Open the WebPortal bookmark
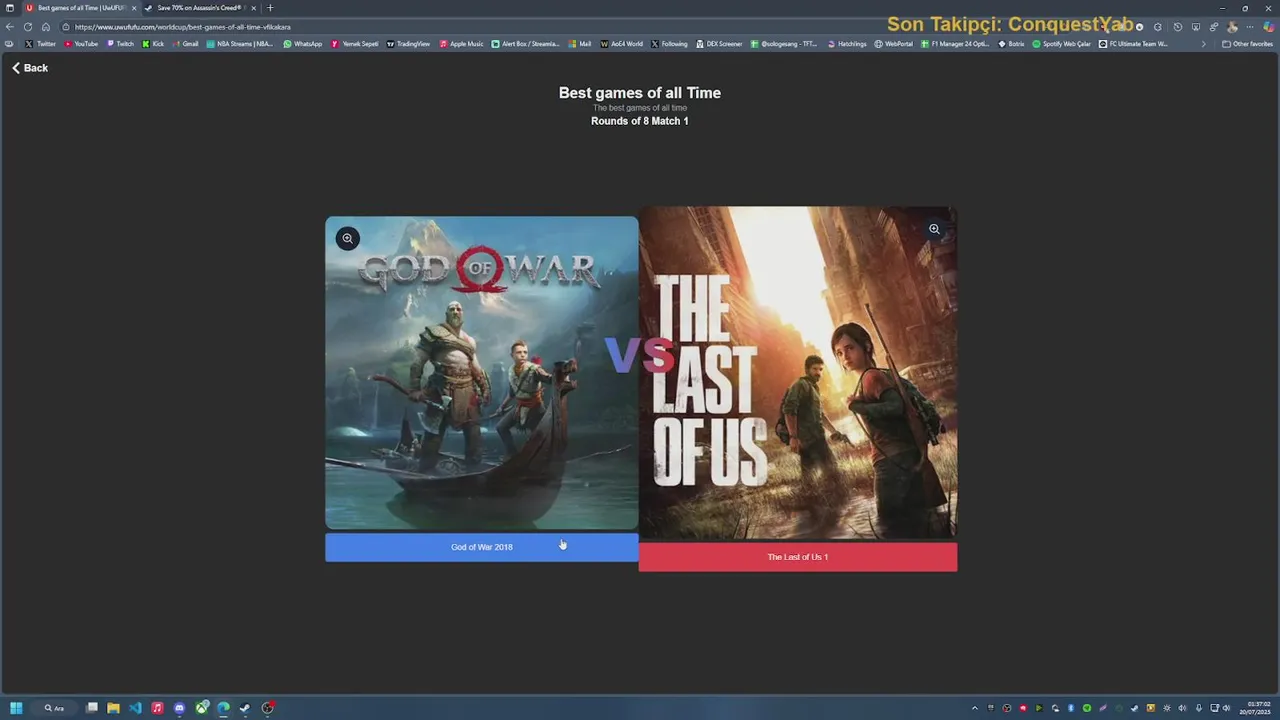Image resolution: width=1280 pixels, height=720 pixels. coord(894,44)
